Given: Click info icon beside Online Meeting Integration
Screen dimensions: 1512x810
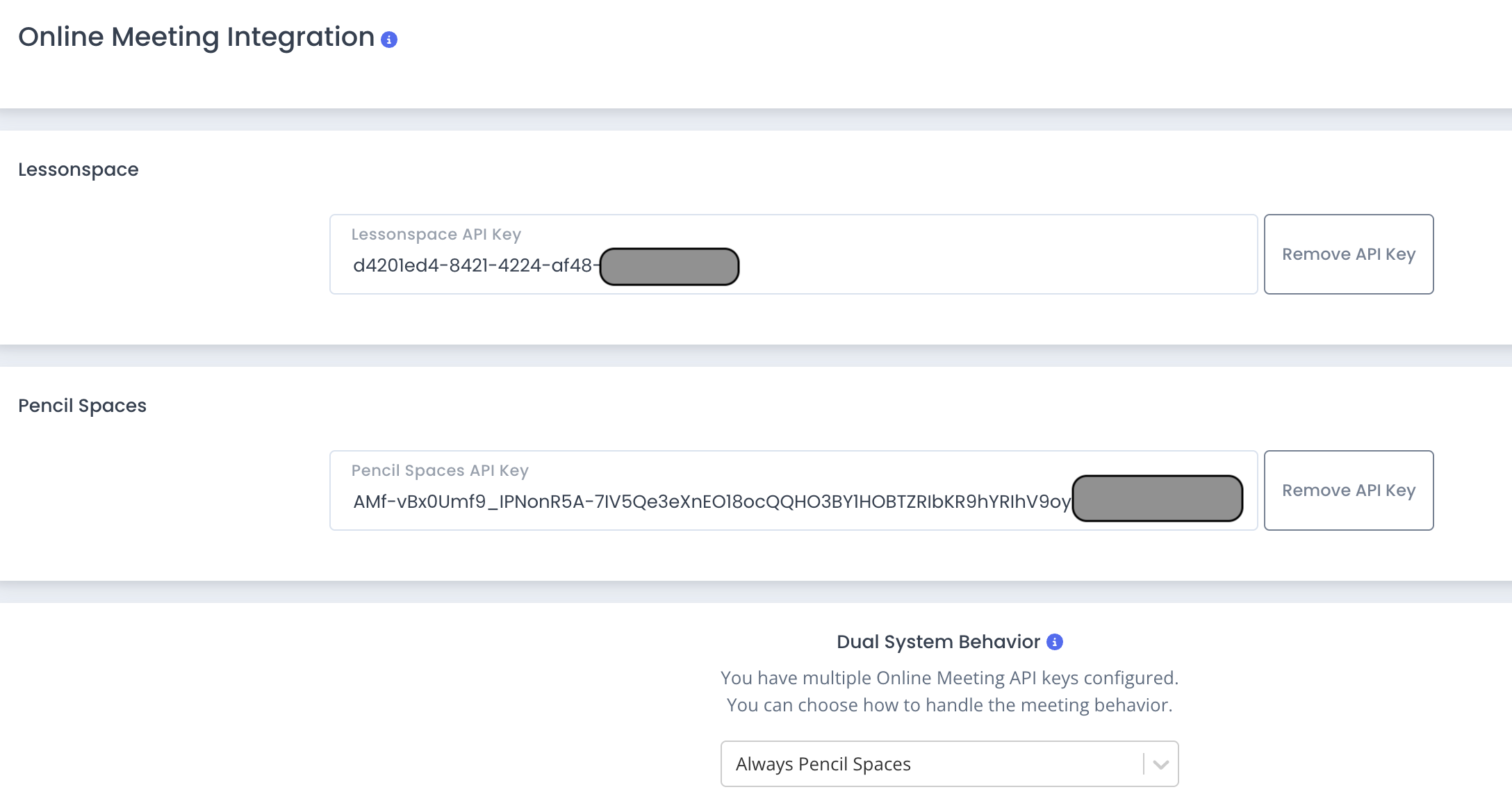Looking at the screenshot, I should pyautogui.click(x=389, y=40).
